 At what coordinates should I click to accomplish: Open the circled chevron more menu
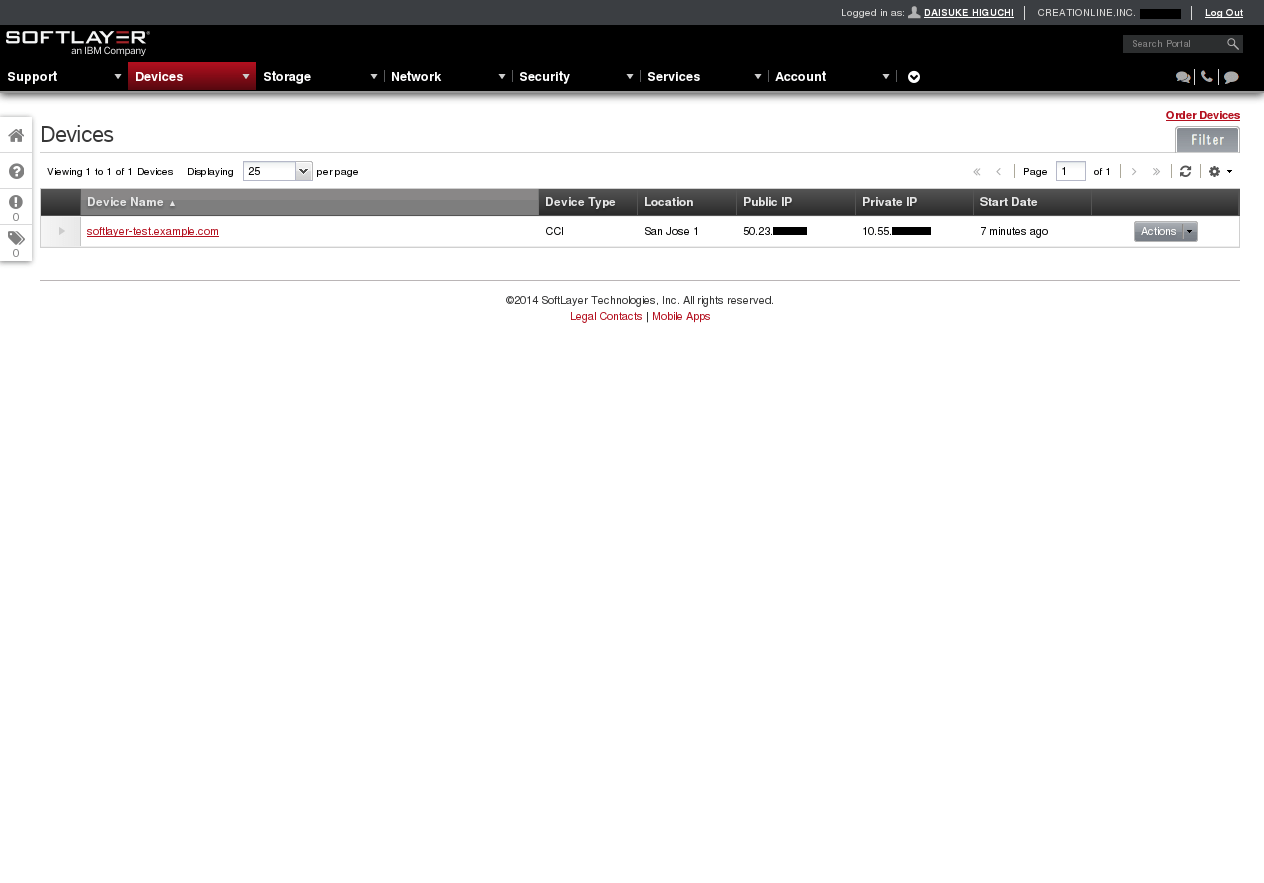(914, 77)
